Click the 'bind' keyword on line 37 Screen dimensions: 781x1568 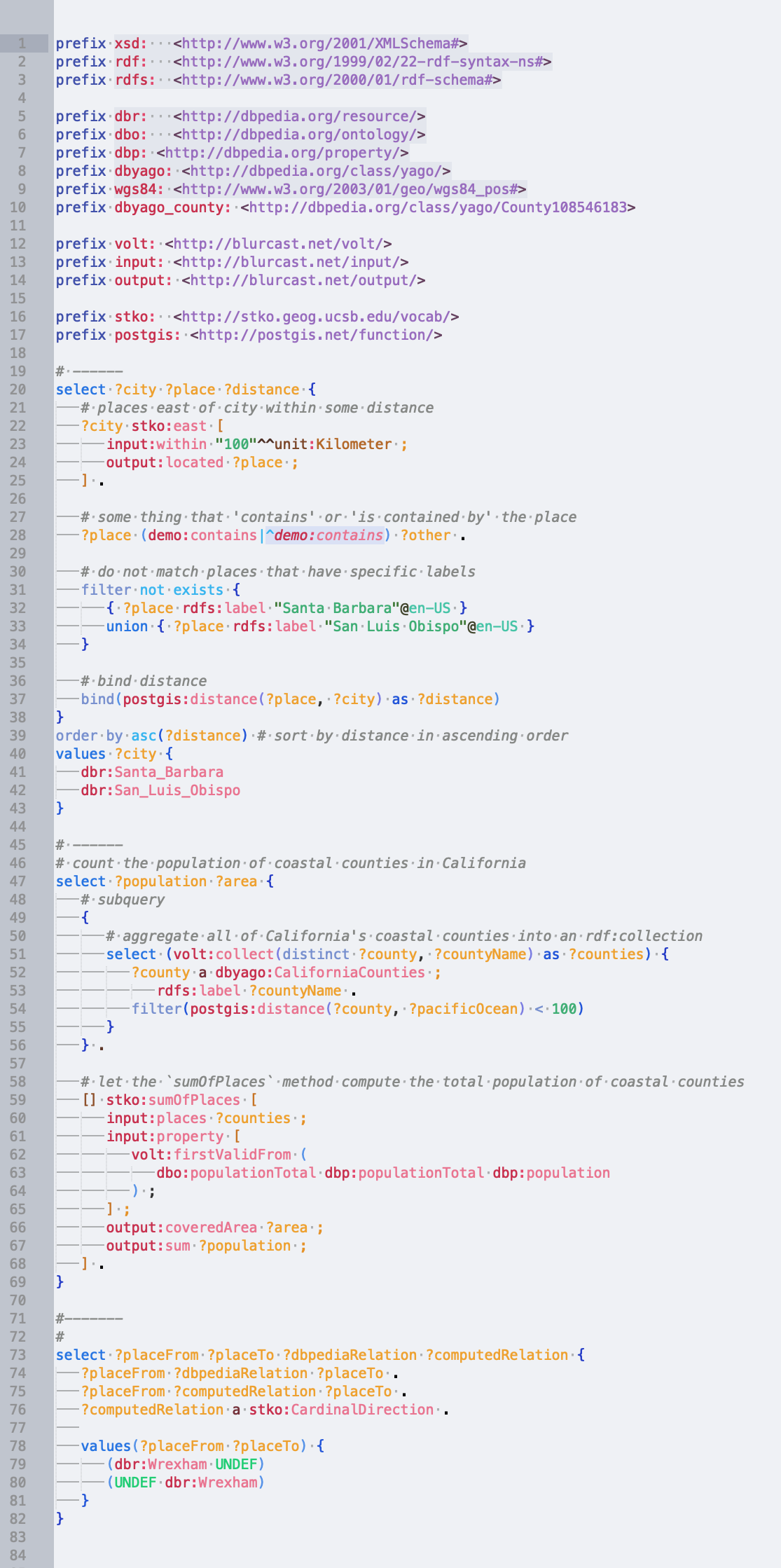97,699
